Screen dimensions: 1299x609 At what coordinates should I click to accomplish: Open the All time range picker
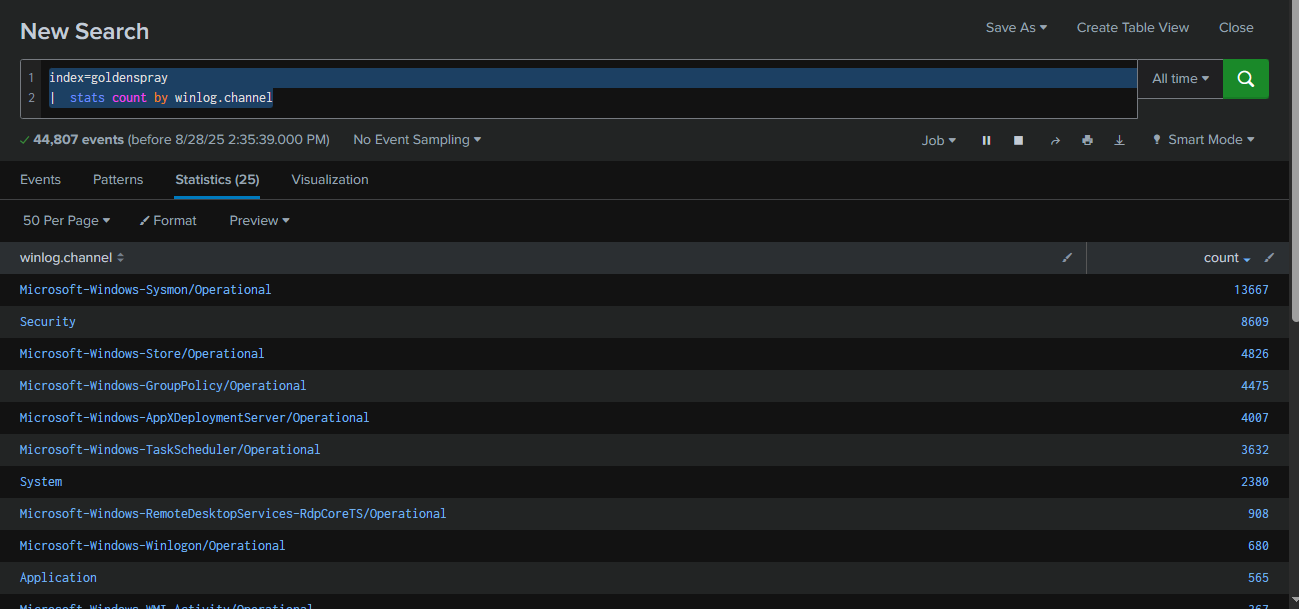coord(1180,79)
